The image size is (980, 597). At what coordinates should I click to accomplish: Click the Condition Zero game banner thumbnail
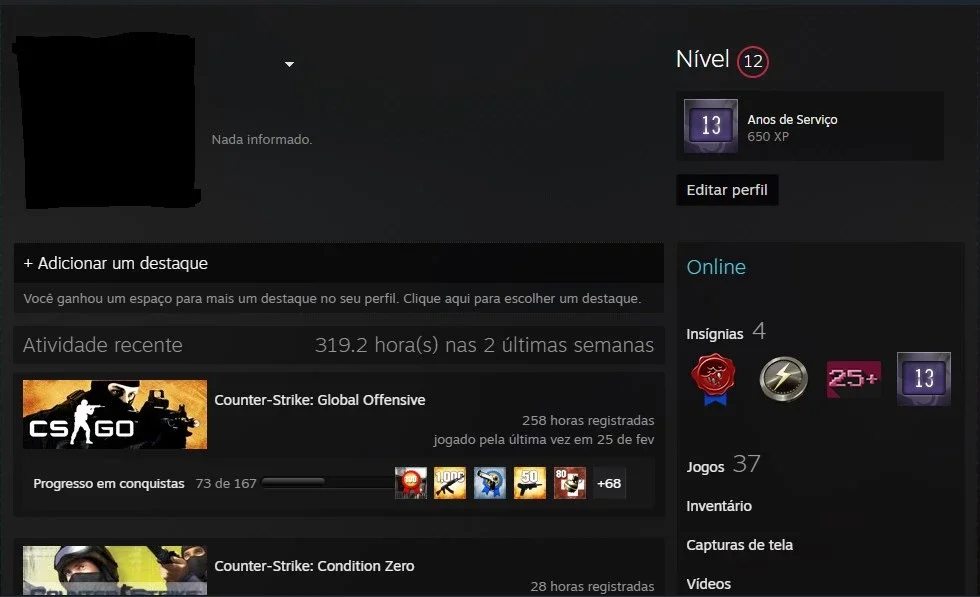(115, 570)
